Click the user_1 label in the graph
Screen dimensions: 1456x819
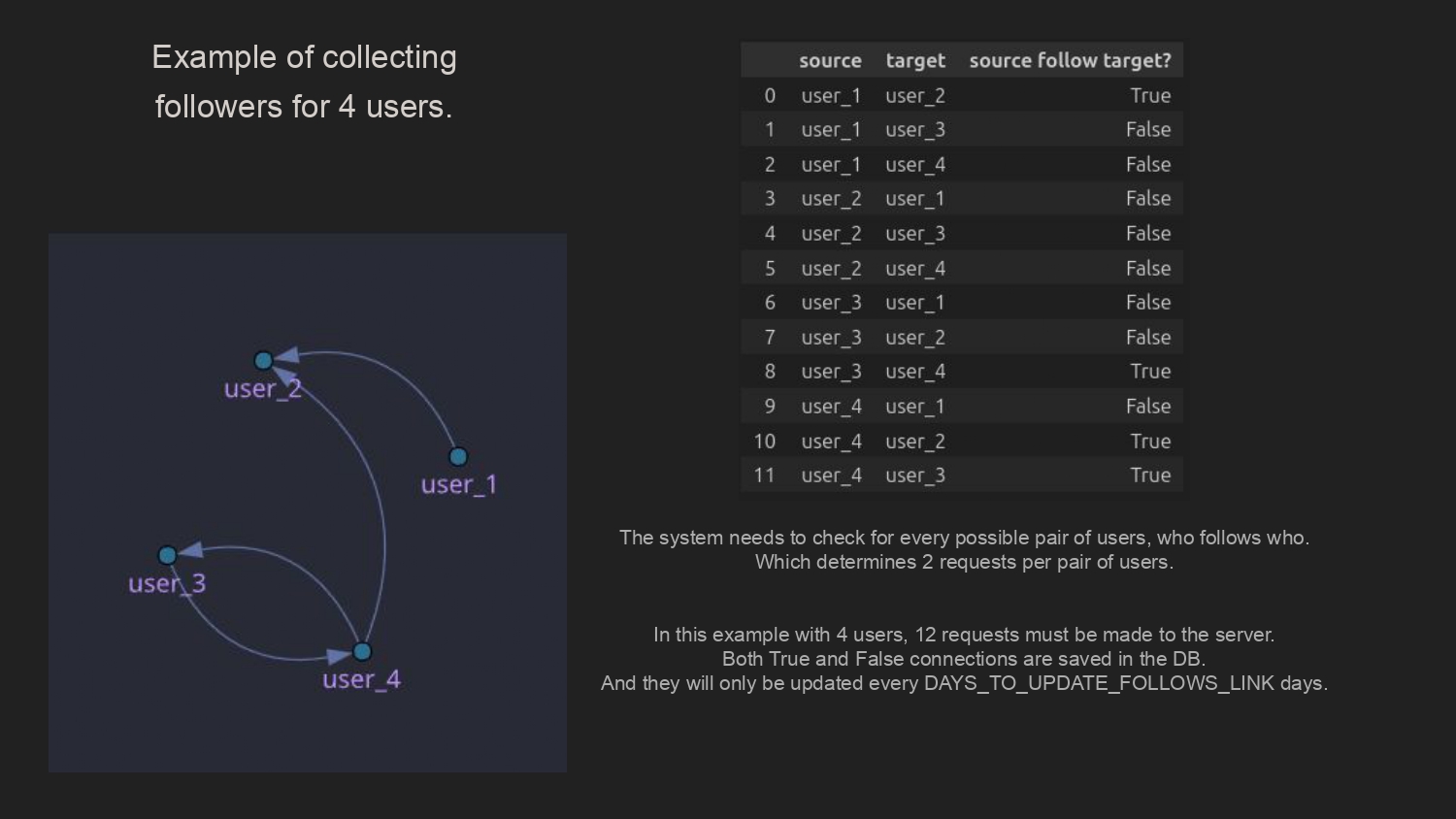458,484
